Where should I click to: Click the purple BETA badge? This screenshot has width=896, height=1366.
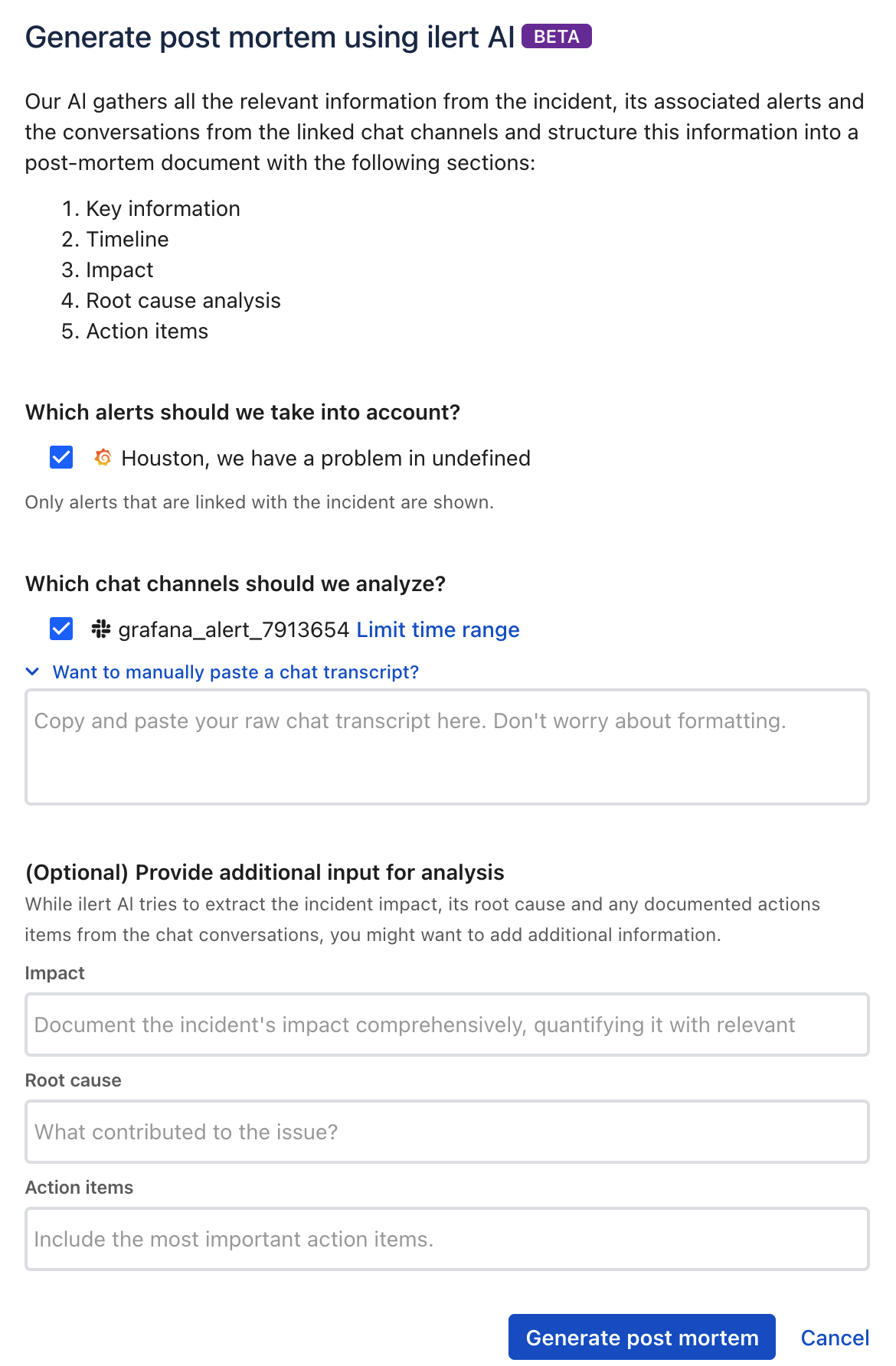click(556, 37)
